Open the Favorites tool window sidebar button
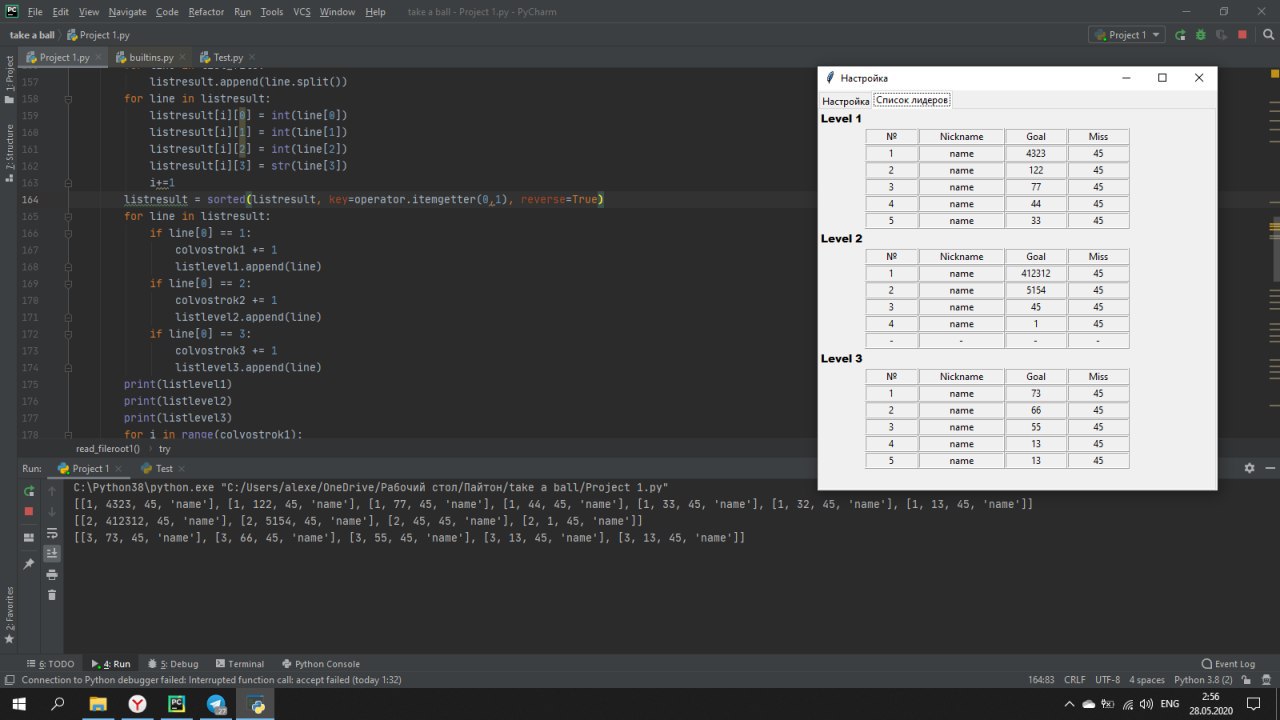1280x720 pixels. pyautogui.click(x=9, y=615)
